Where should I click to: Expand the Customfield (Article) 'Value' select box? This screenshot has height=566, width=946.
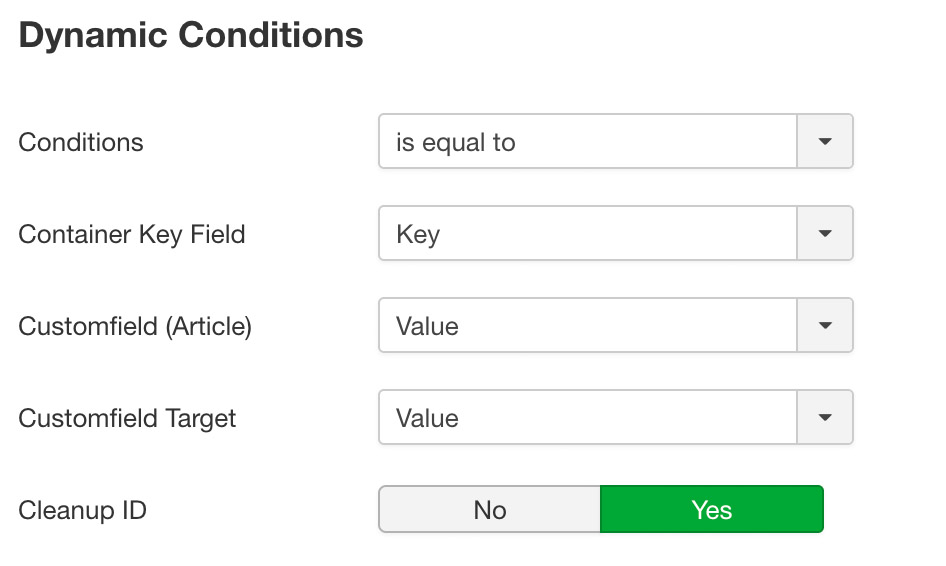coord(615,325)
